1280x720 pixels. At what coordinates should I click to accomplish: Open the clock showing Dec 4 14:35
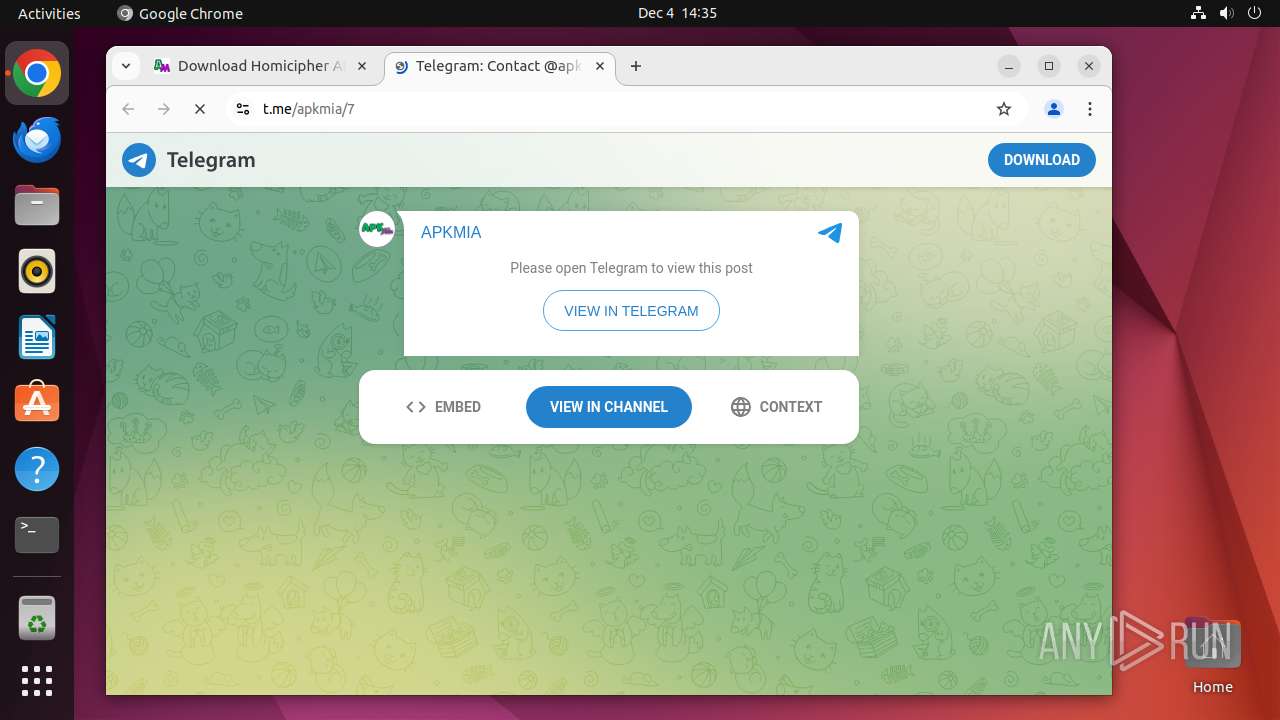677,13
